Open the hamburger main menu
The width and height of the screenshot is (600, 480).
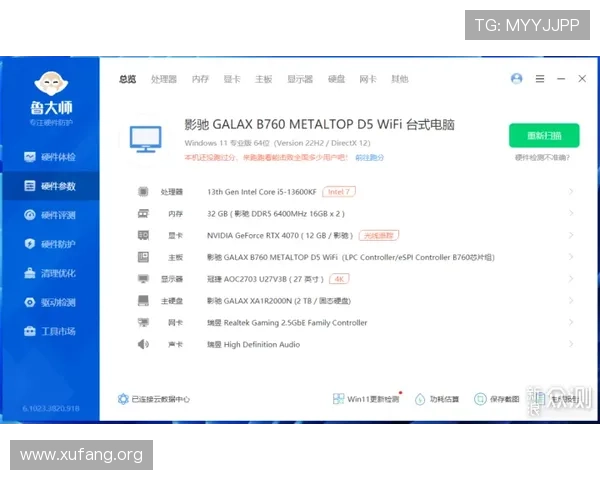(540, 79)
